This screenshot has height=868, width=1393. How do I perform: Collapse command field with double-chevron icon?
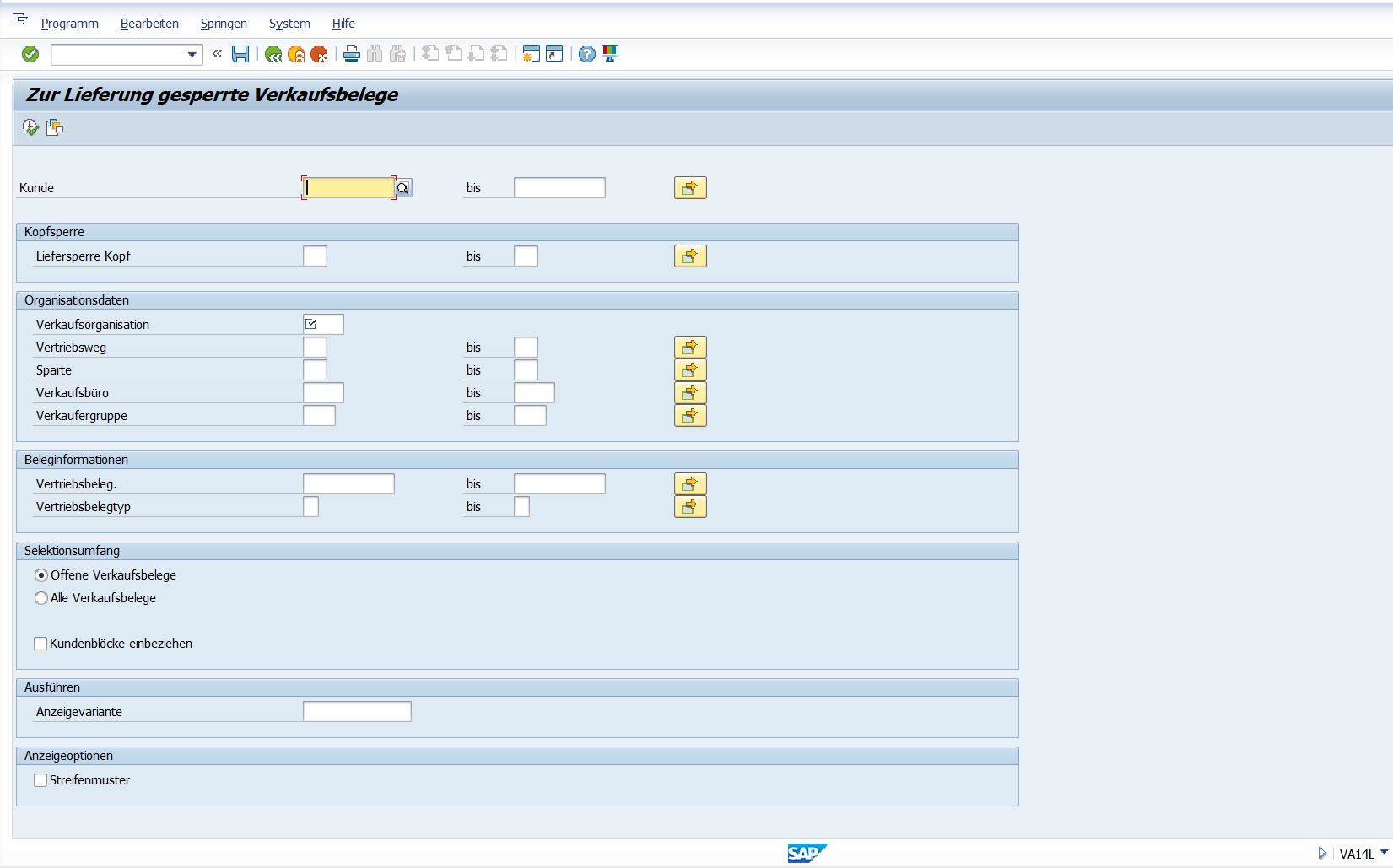(x=218, y=54)
